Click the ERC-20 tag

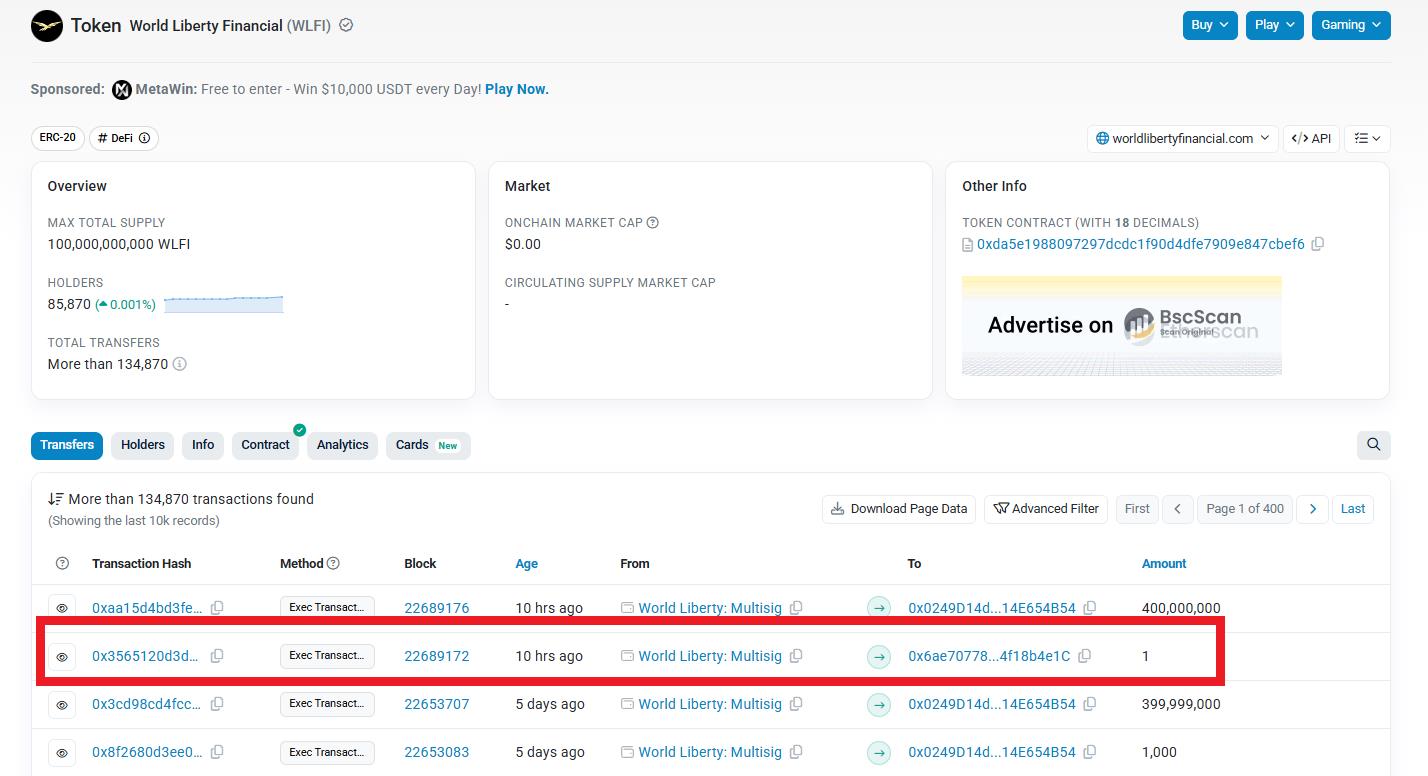[57, 138]
